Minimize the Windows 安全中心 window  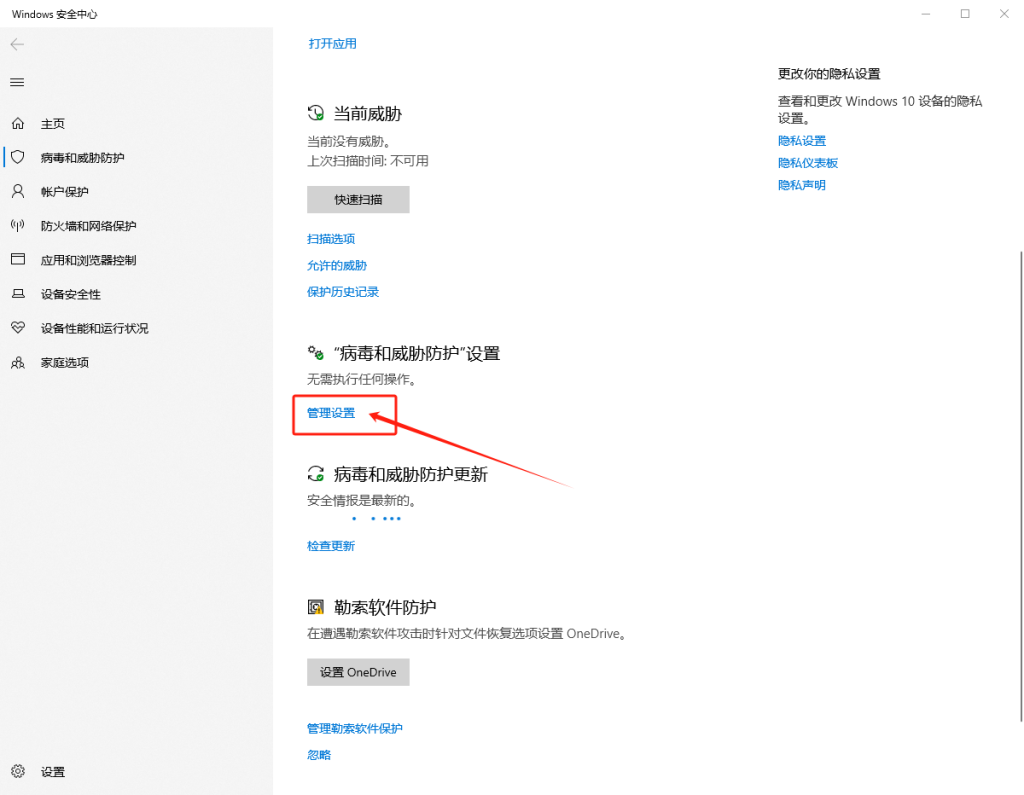coord(925,14)
